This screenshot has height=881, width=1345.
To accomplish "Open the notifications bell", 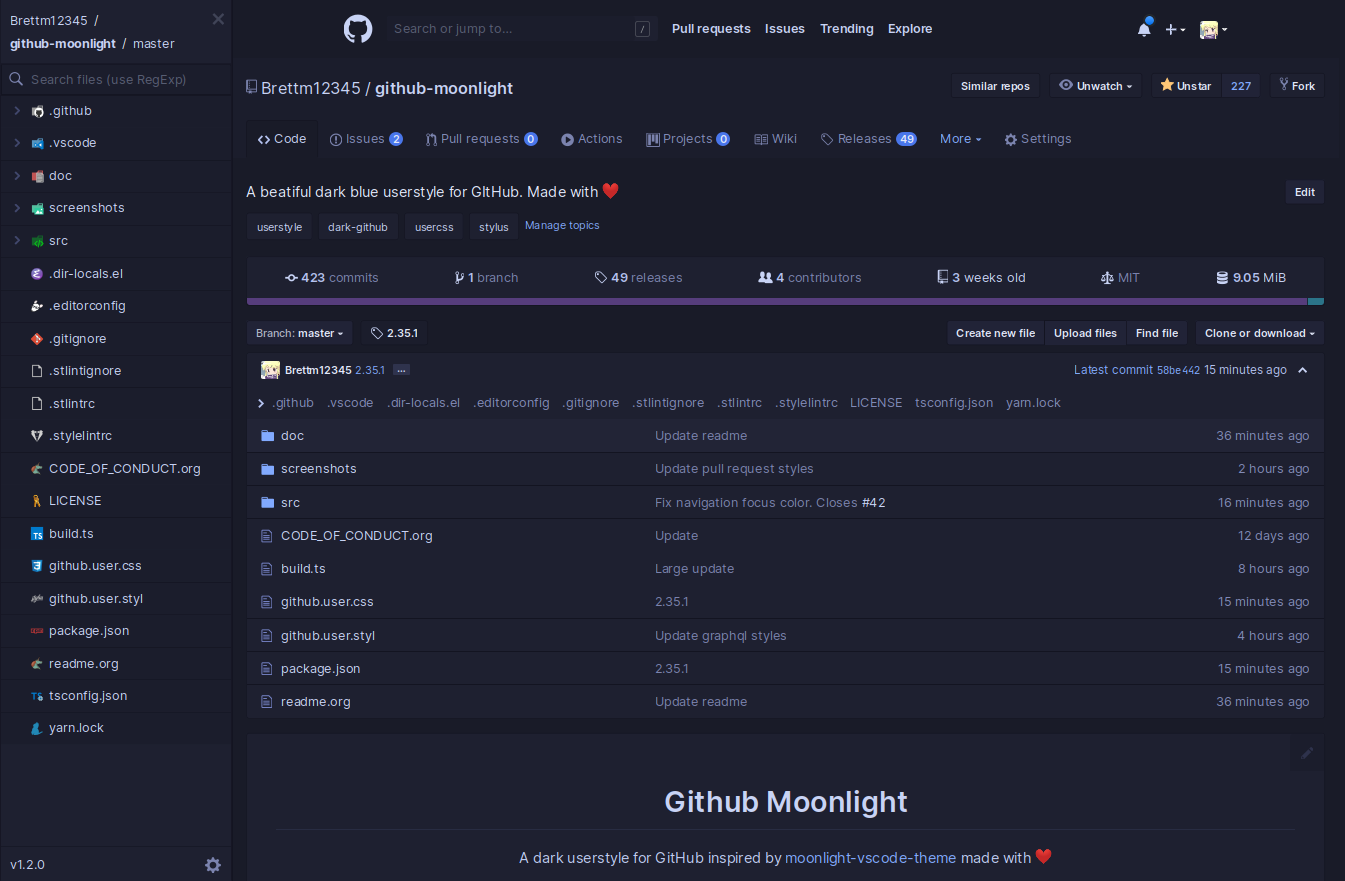I will (x=1144, y=29).
